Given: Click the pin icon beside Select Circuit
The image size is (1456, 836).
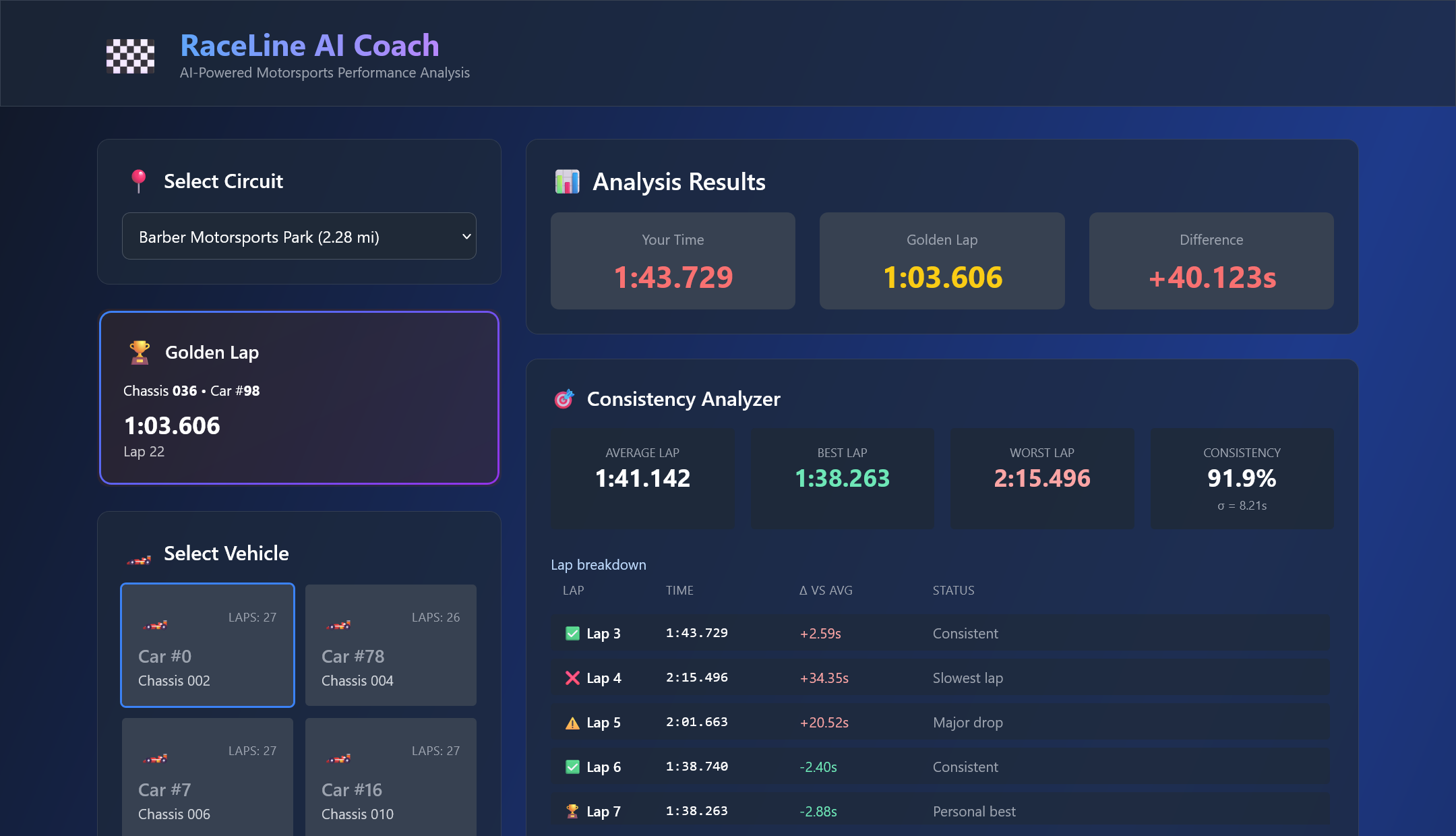Looking at the screenshot, I should 139,181.
